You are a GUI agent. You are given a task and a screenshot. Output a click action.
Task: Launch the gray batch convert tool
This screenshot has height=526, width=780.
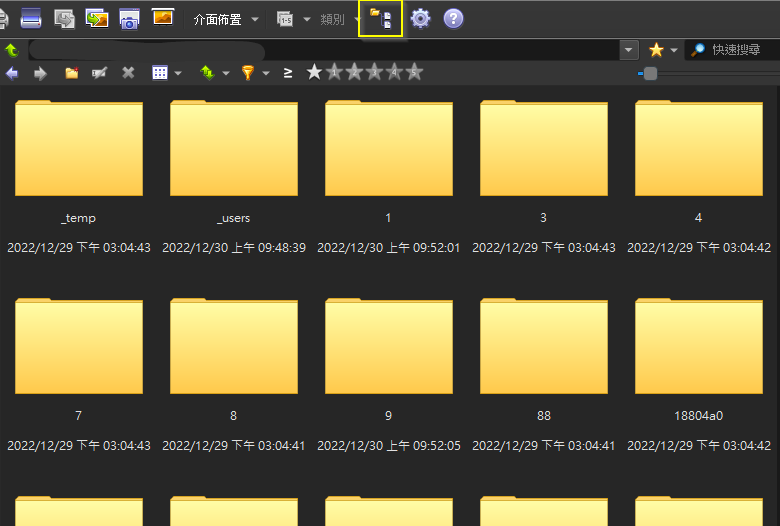[64, 19]
